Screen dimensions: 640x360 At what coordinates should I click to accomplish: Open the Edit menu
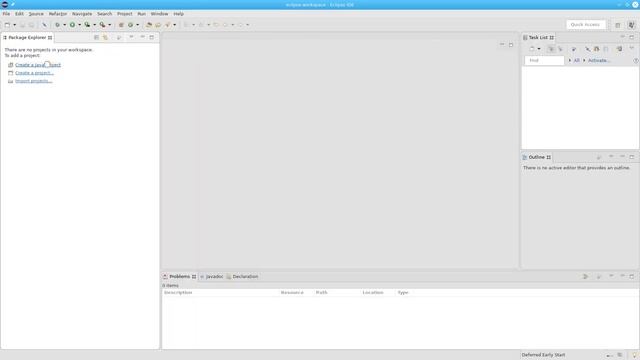(x=19, y=14)
